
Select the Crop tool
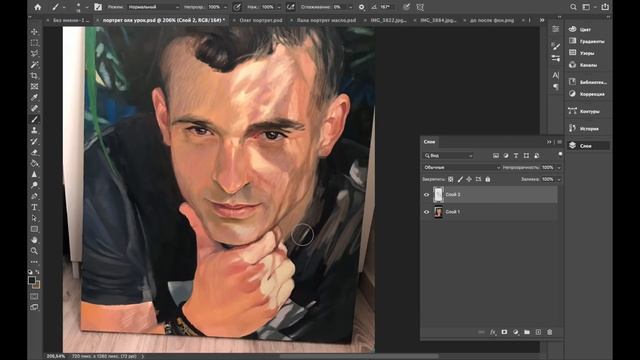coord(34,76)
